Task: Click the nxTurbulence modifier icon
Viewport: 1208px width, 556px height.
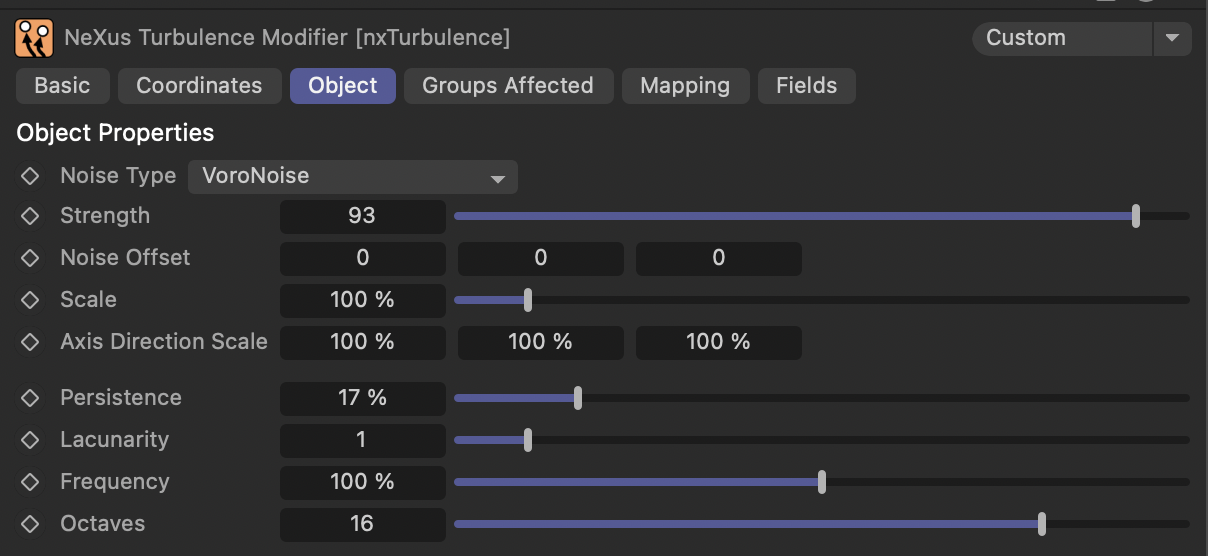Action: coord(35,38)
